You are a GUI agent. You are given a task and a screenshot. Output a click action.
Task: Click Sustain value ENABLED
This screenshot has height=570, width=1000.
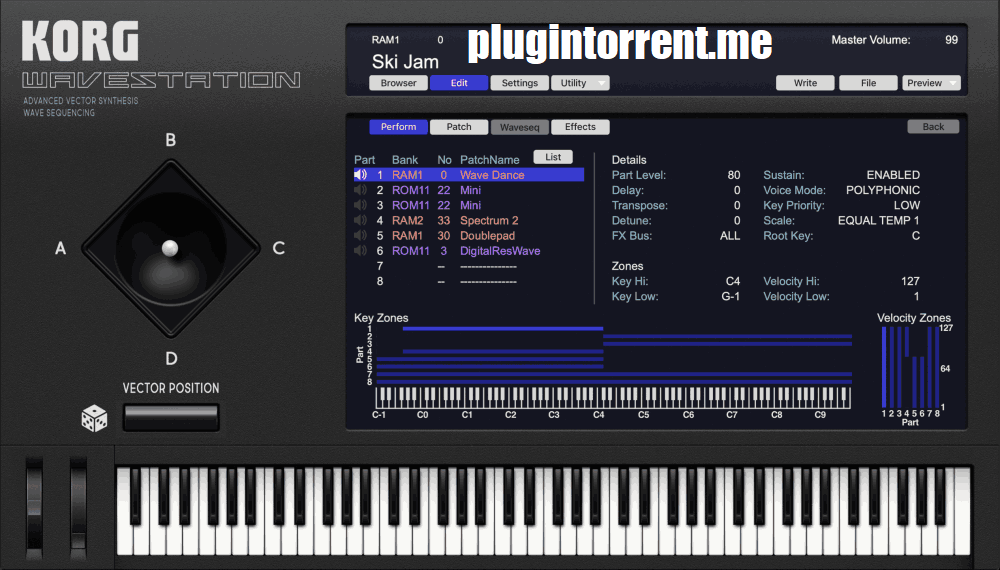893,175
